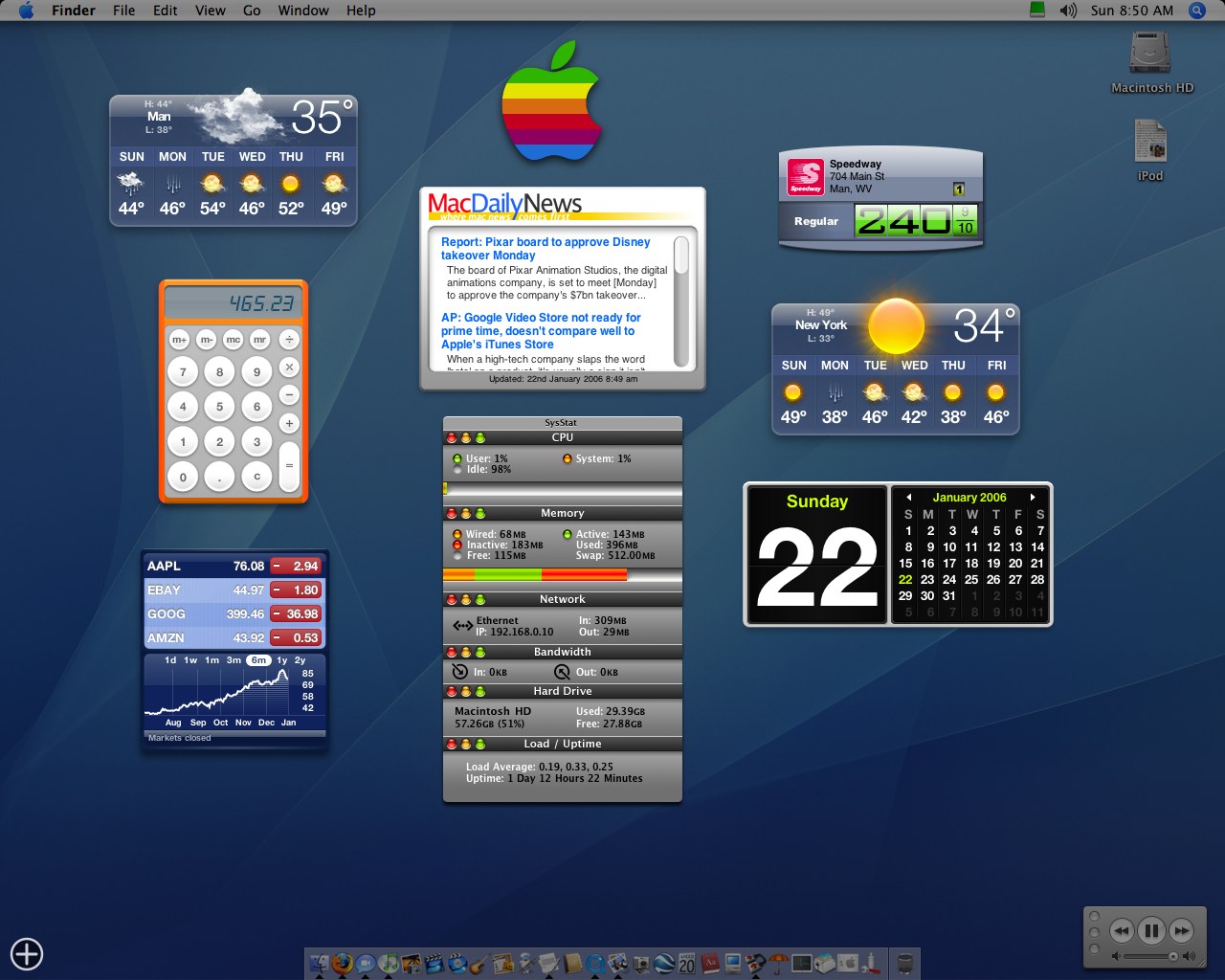Screen dimensions: 1225x980
Task: Select the 1m stock chart range
Action: (x=212, y=660)
